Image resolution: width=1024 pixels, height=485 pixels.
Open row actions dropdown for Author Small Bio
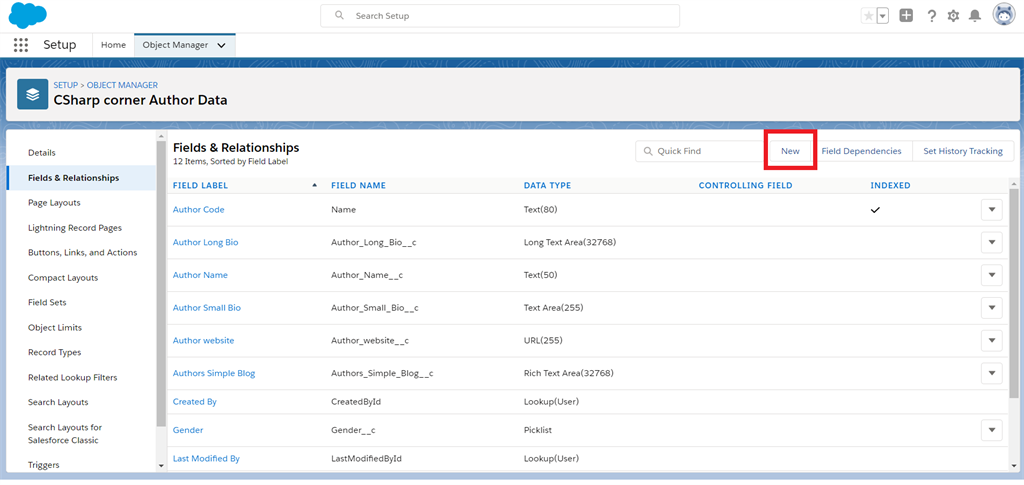pyautogui.click(x=991, y=307)
